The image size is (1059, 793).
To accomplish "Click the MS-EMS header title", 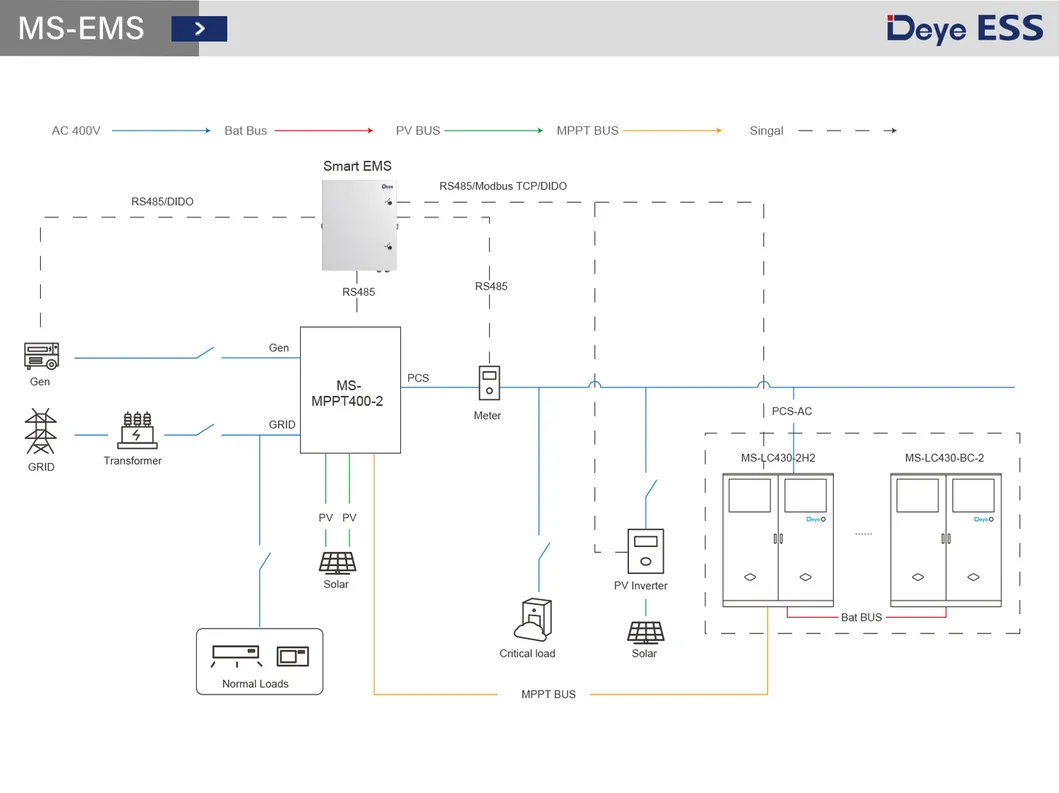I will click(81, 28).
